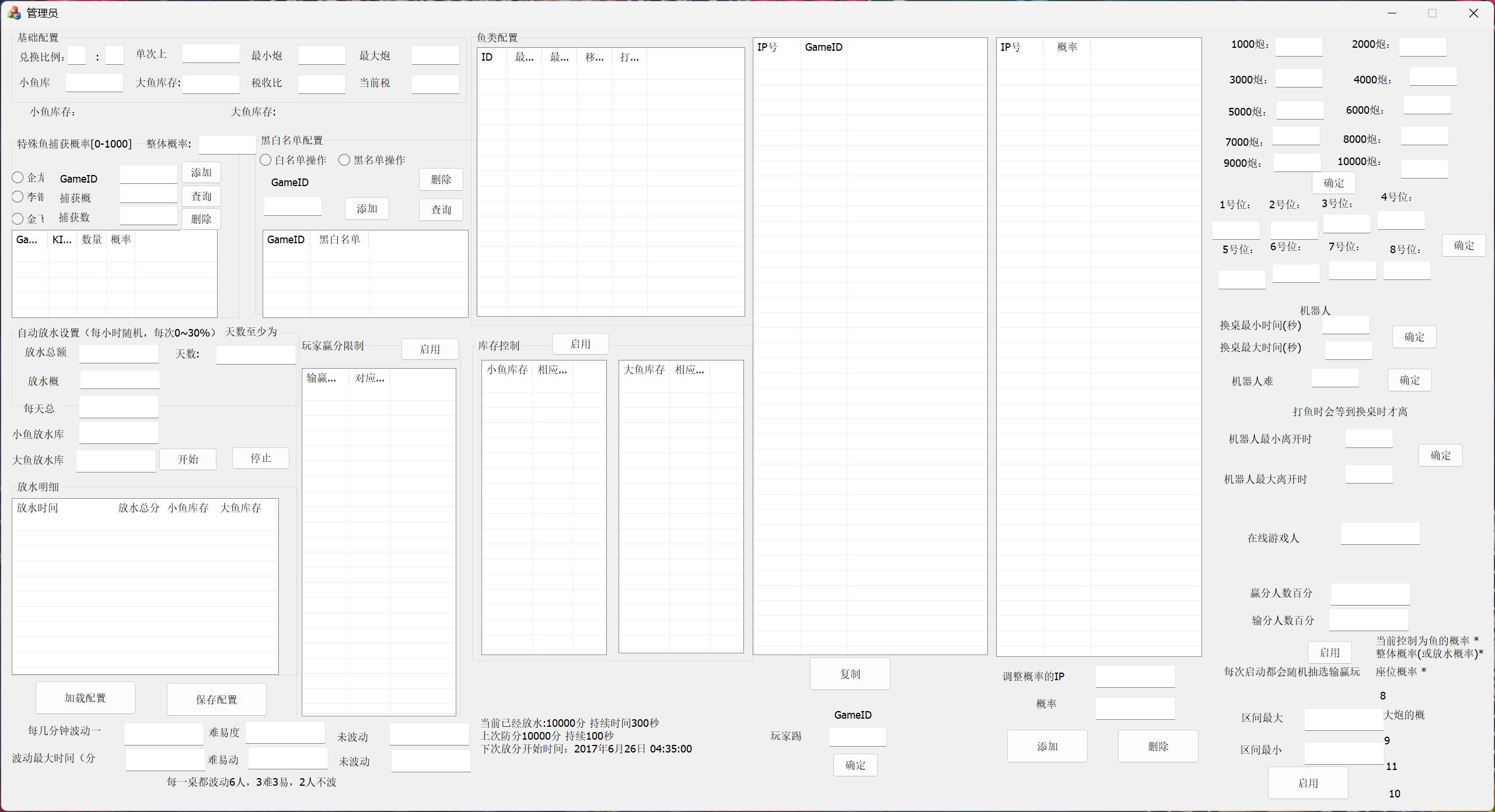Image resolution: width=1495 pixels, height=812 pixels.
Task: Click the 1000炮 input field
Action: [x=1298, y=47]
